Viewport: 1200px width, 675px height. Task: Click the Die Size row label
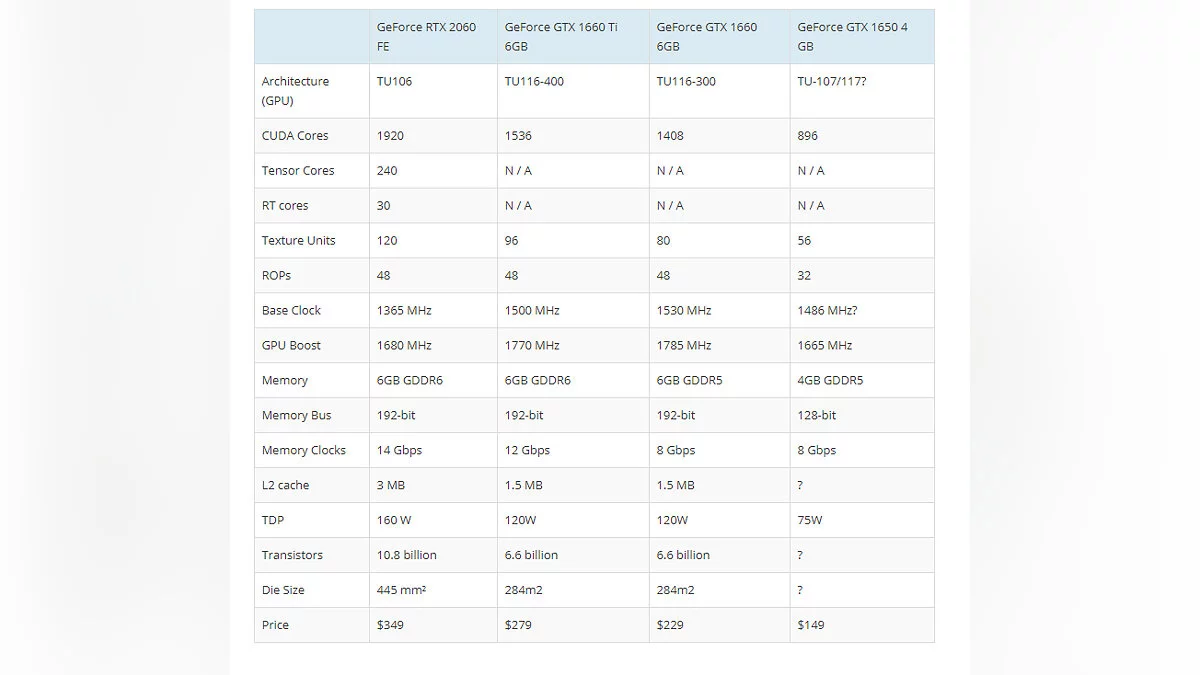pyautogui.click(x=283, y=591)
